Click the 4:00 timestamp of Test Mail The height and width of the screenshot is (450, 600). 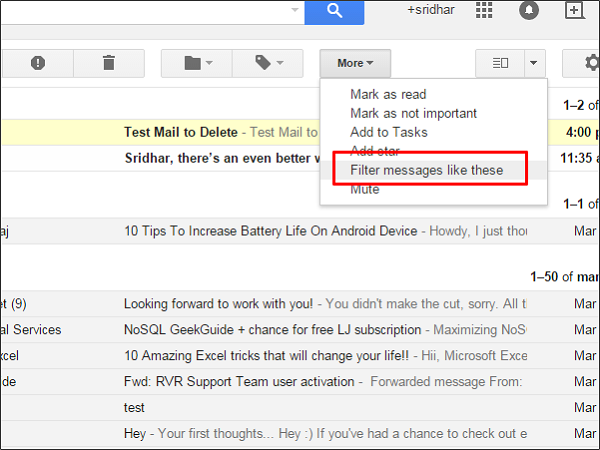click(582, 132)
